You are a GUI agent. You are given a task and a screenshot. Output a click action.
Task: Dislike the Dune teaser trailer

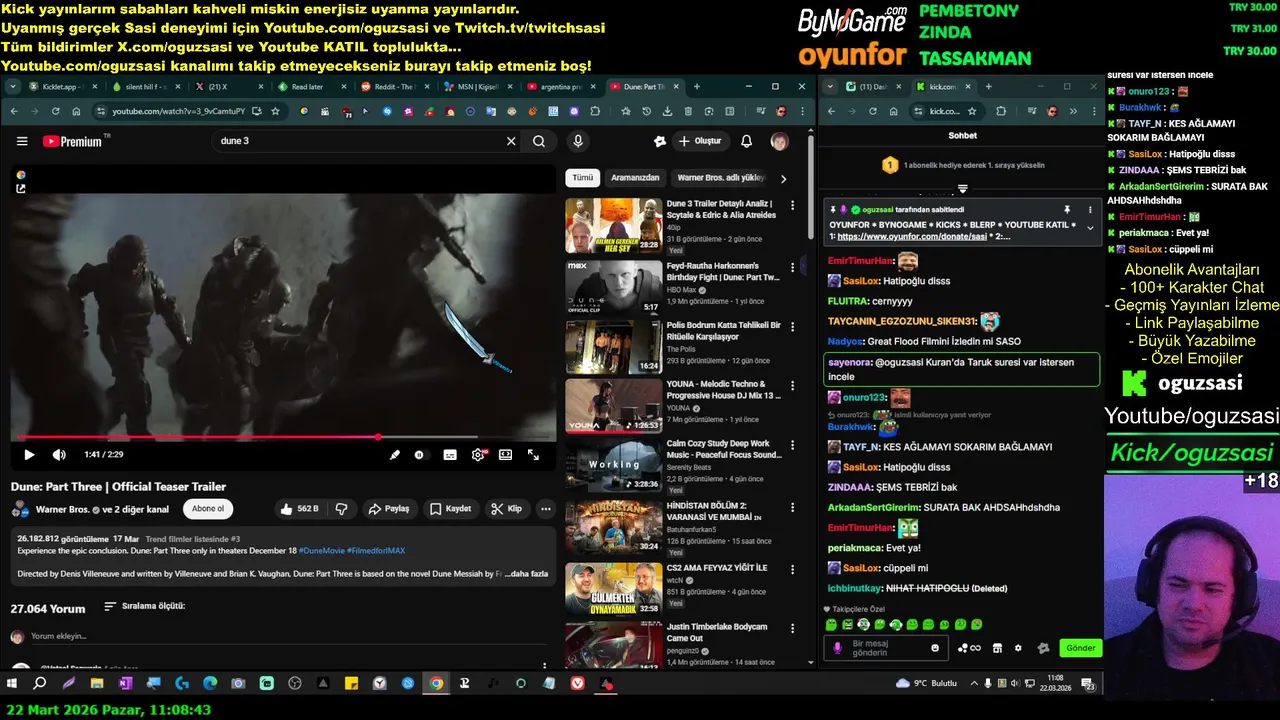tap(341, 509)
